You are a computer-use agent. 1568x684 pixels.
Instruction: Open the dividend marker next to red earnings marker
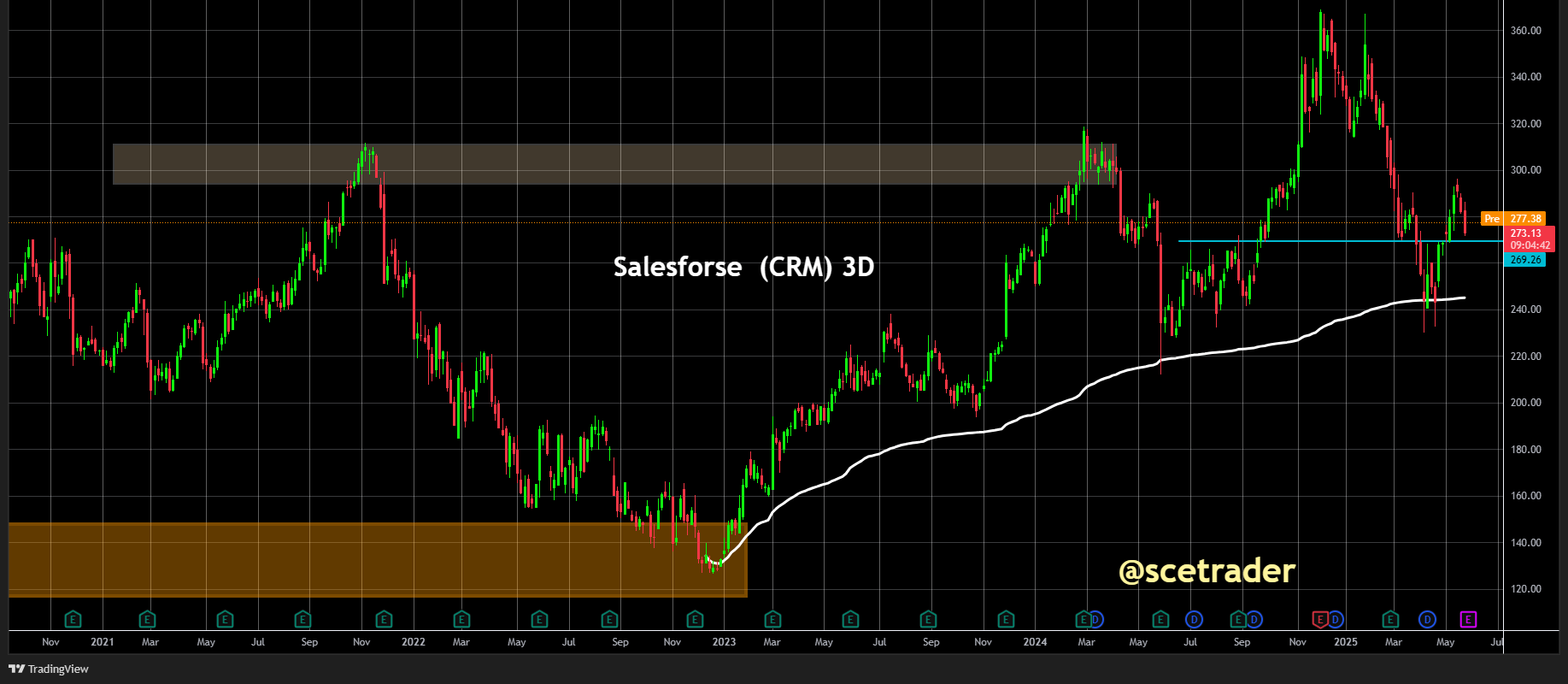[1335, 619]
